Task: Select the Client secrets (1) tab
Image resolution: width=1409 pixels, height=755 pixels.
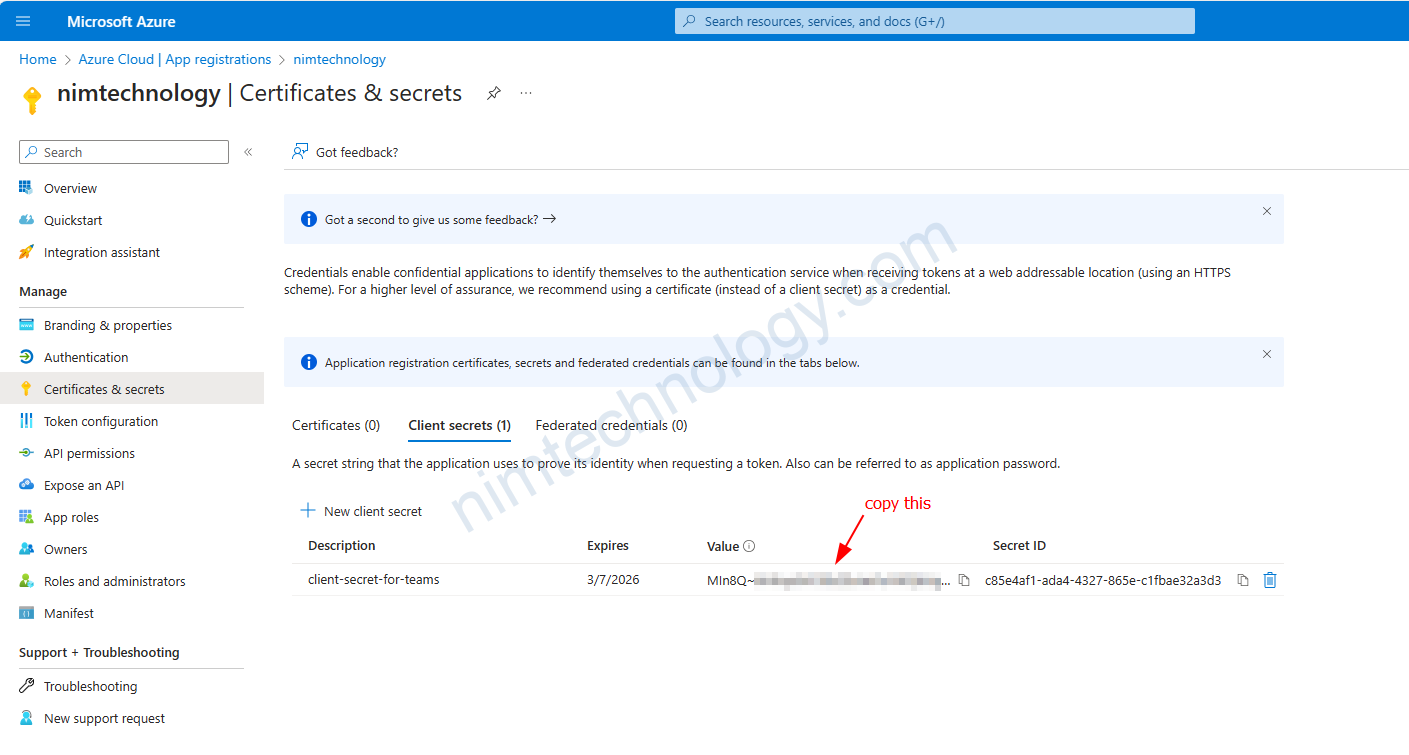Action: (459, 425)
